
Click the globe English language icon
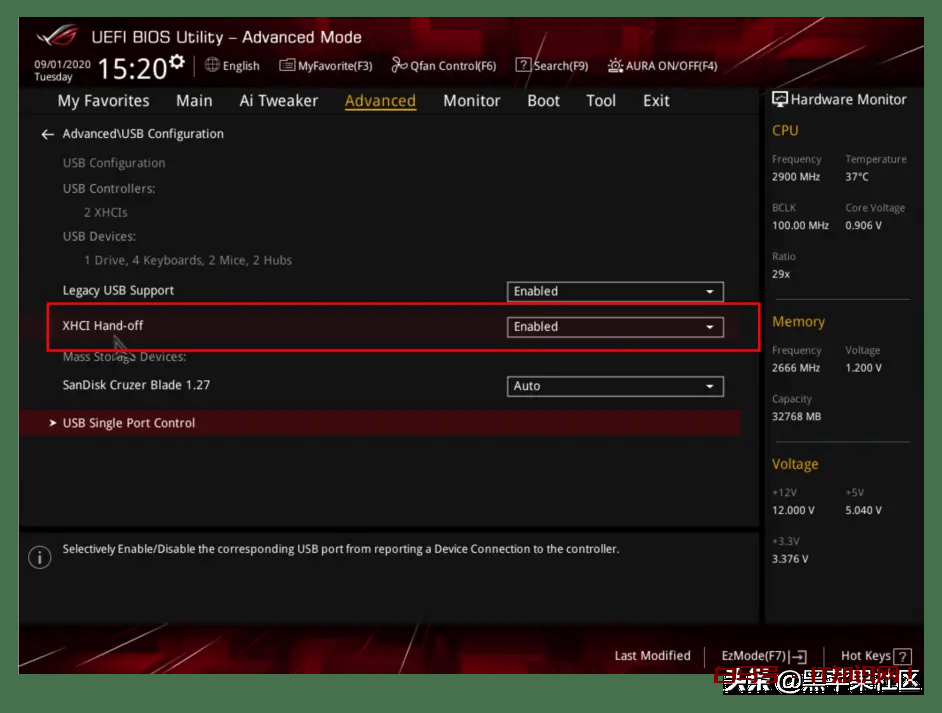[212, 65]
